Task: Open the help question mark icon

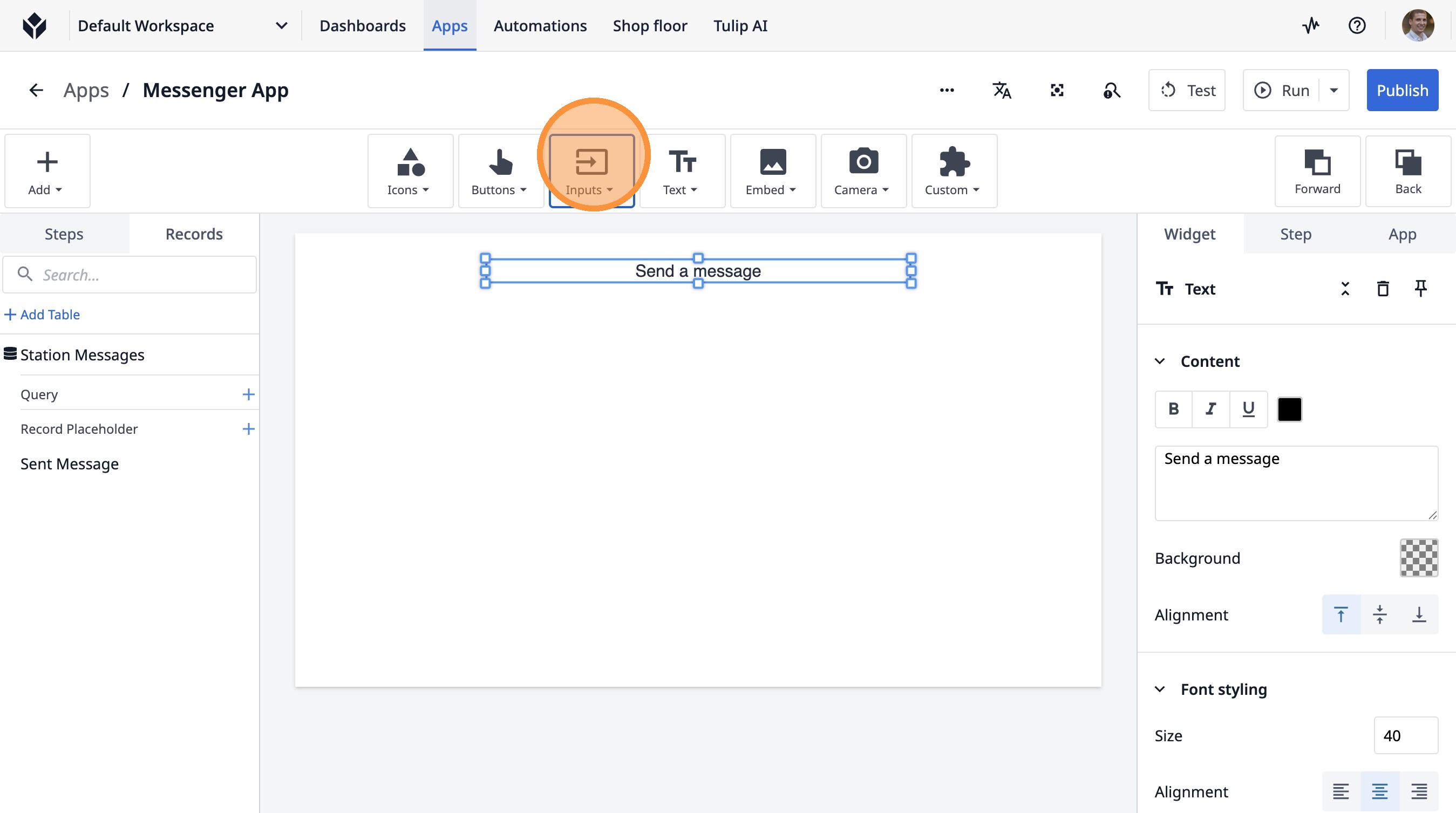Action: (1357, 25)
